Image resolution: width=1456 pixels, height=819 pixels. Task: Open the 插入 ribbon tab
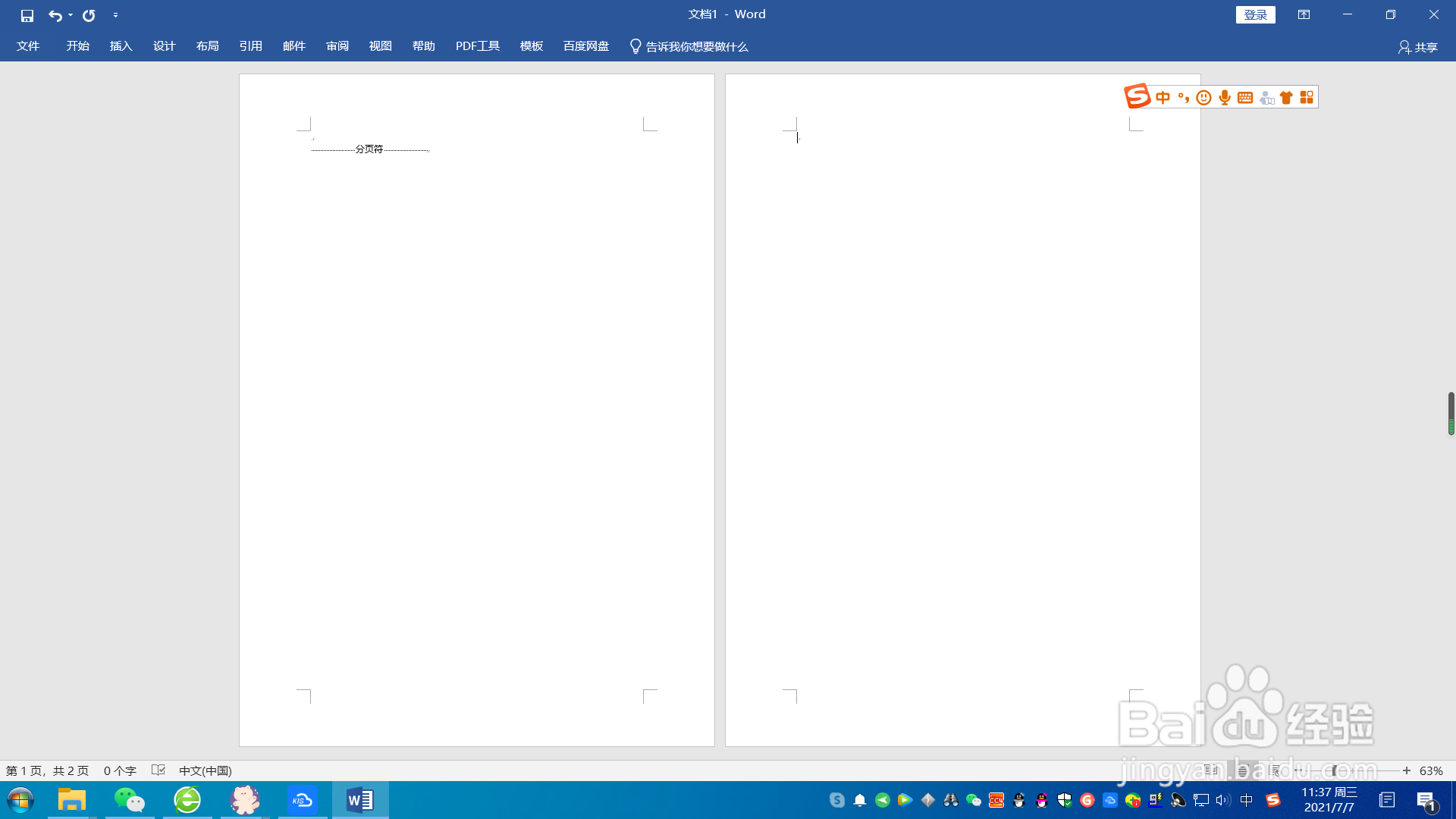[x=121, y=46]
